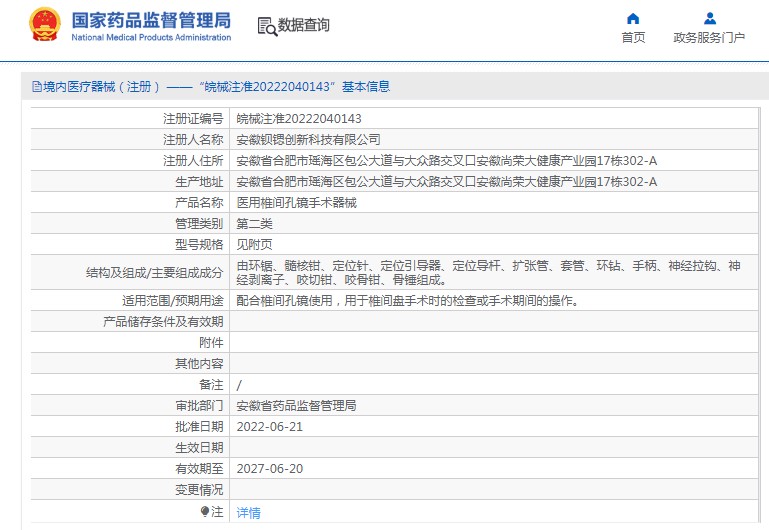Click the 数据查询 heading text
The height and width of the screenshot is (530, 769).
304,26
